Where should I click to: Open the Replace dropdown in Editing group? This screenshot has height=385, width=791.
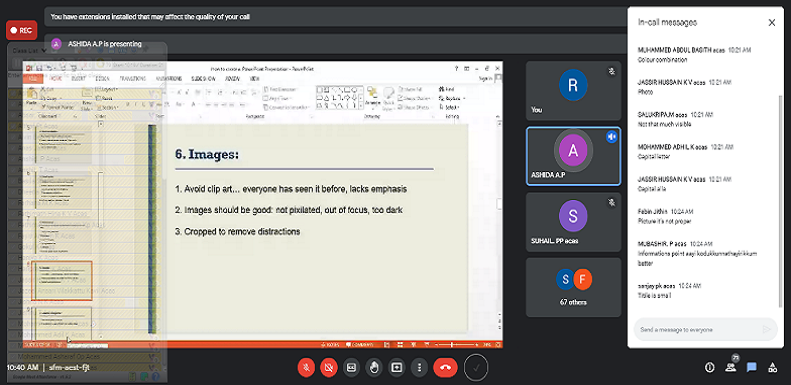pos(452,98)
